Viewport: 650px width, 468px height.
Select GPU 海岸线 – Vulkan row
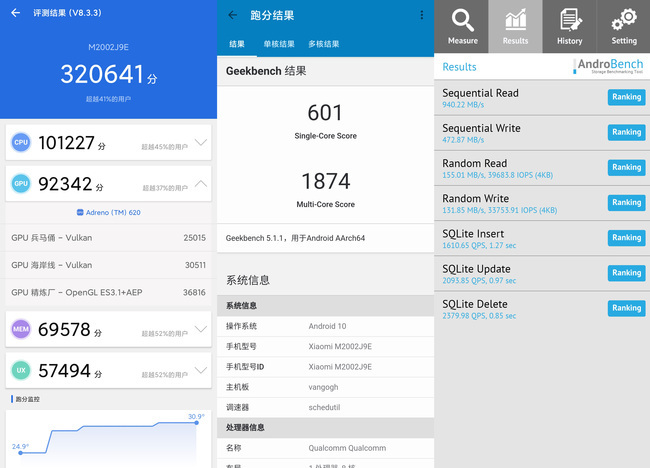pos(109,265)
